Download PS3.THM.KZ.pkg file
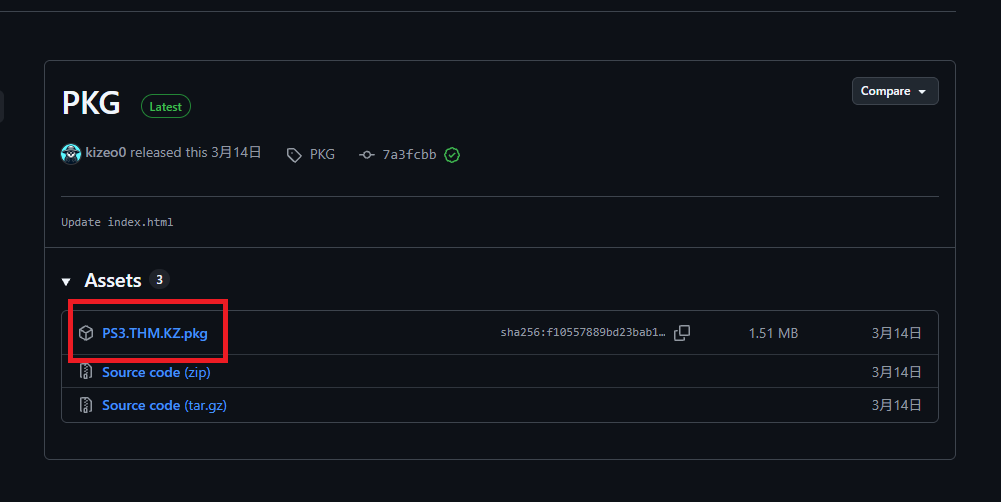 click(x=154, y=333)
